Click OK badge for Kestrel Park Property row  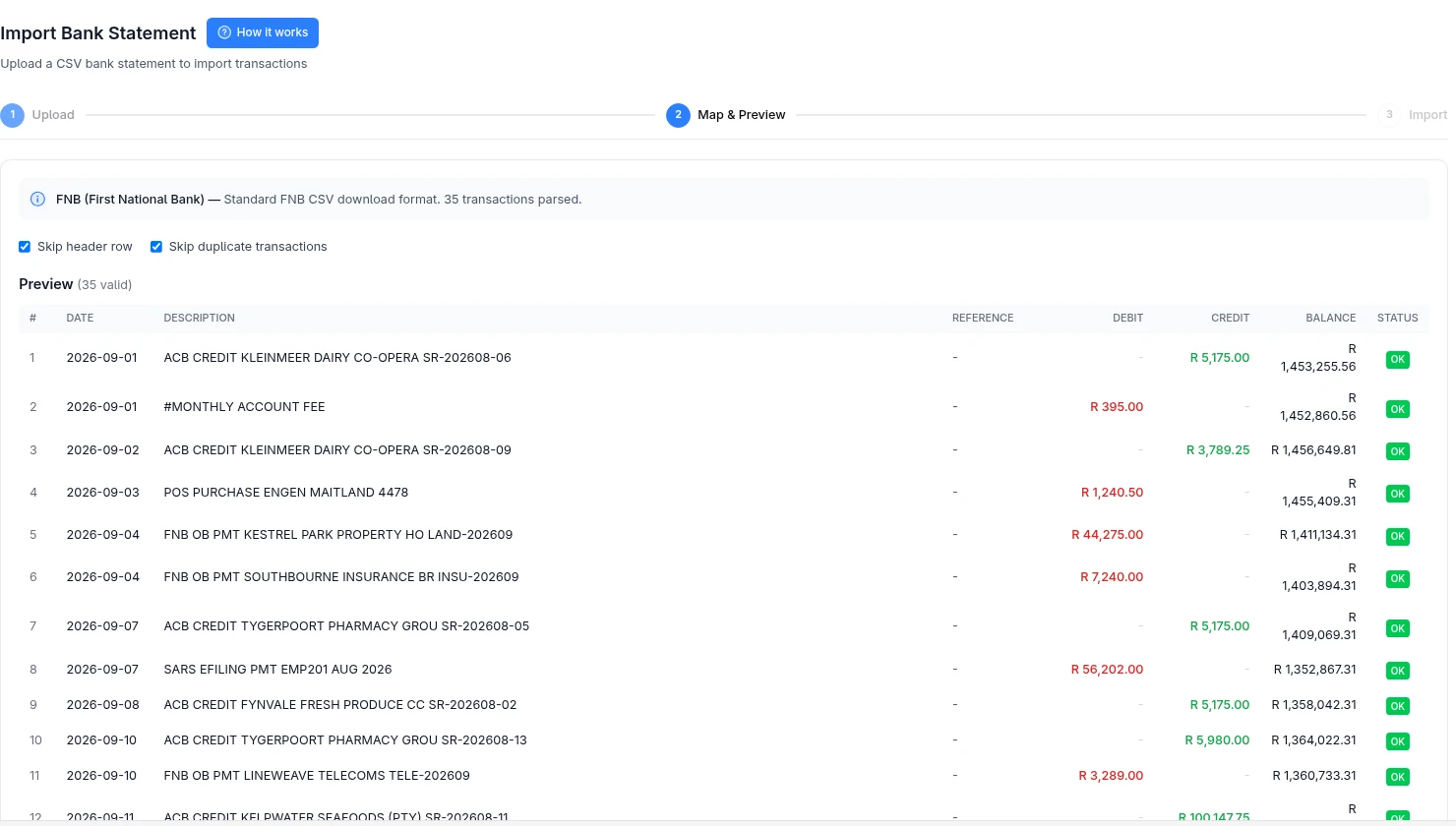point(1397,536)
